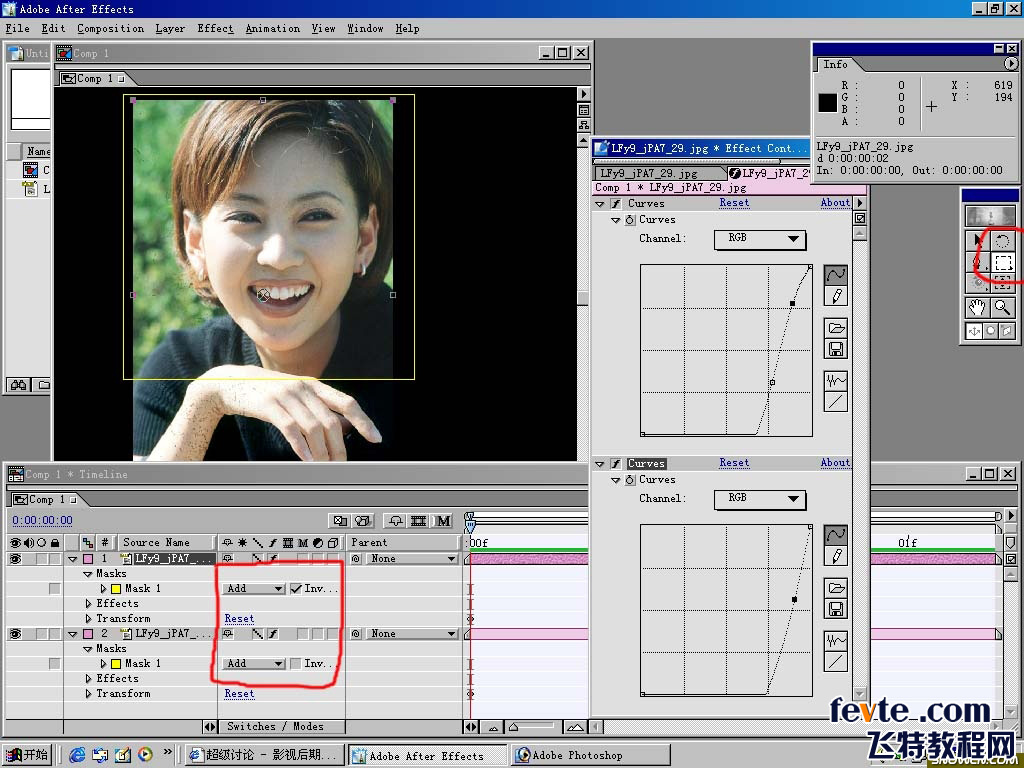The width and height of the screenshot is (1024, 768).
Task: Toggle the effect switch on layer 1
Action: [273, 559]
